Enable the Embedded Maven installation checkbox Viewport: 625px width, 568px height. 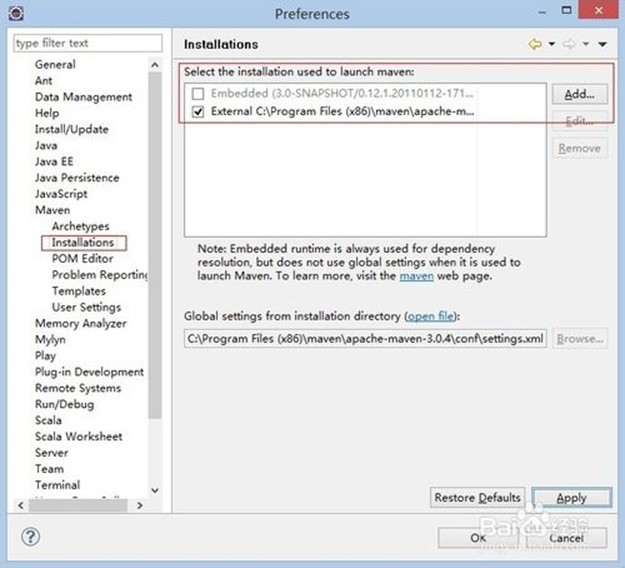pos(198,94)
